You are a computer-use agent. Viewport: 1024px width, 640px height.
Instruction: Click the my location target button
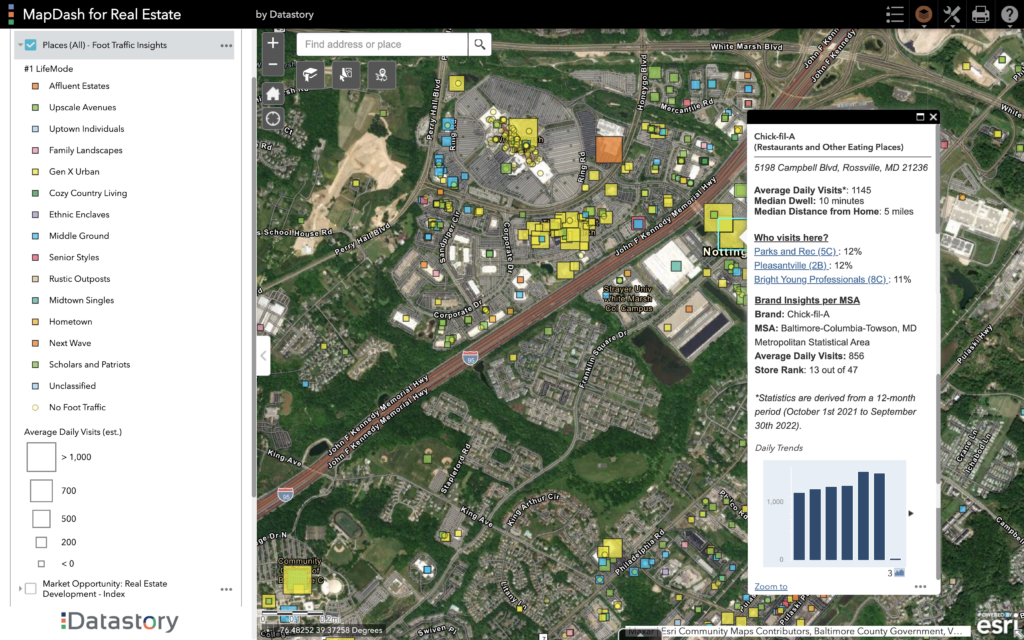[273, 118]
